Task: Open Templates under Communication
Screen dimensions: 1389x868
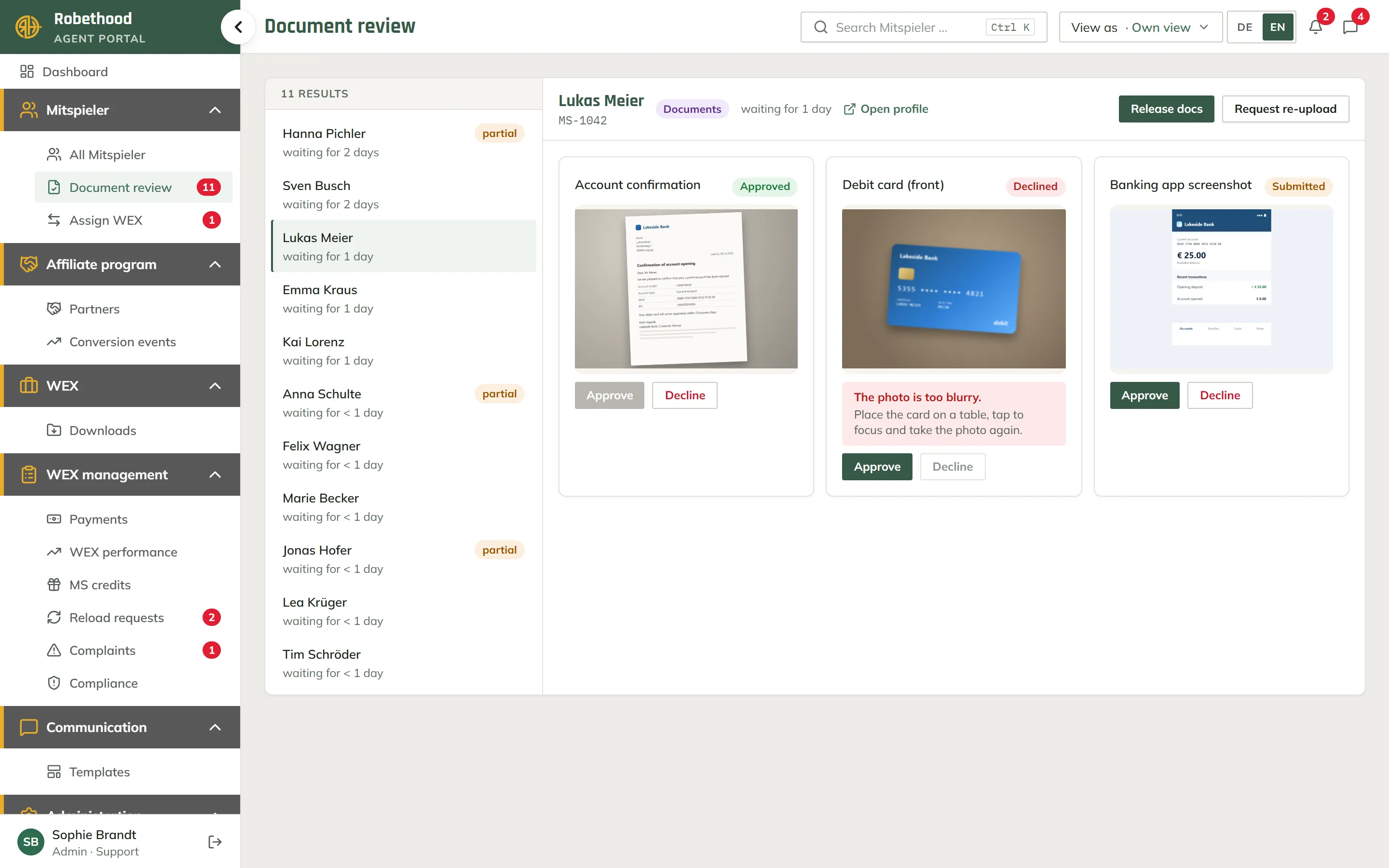Action: pyautogui.click(x=133, y=772)
